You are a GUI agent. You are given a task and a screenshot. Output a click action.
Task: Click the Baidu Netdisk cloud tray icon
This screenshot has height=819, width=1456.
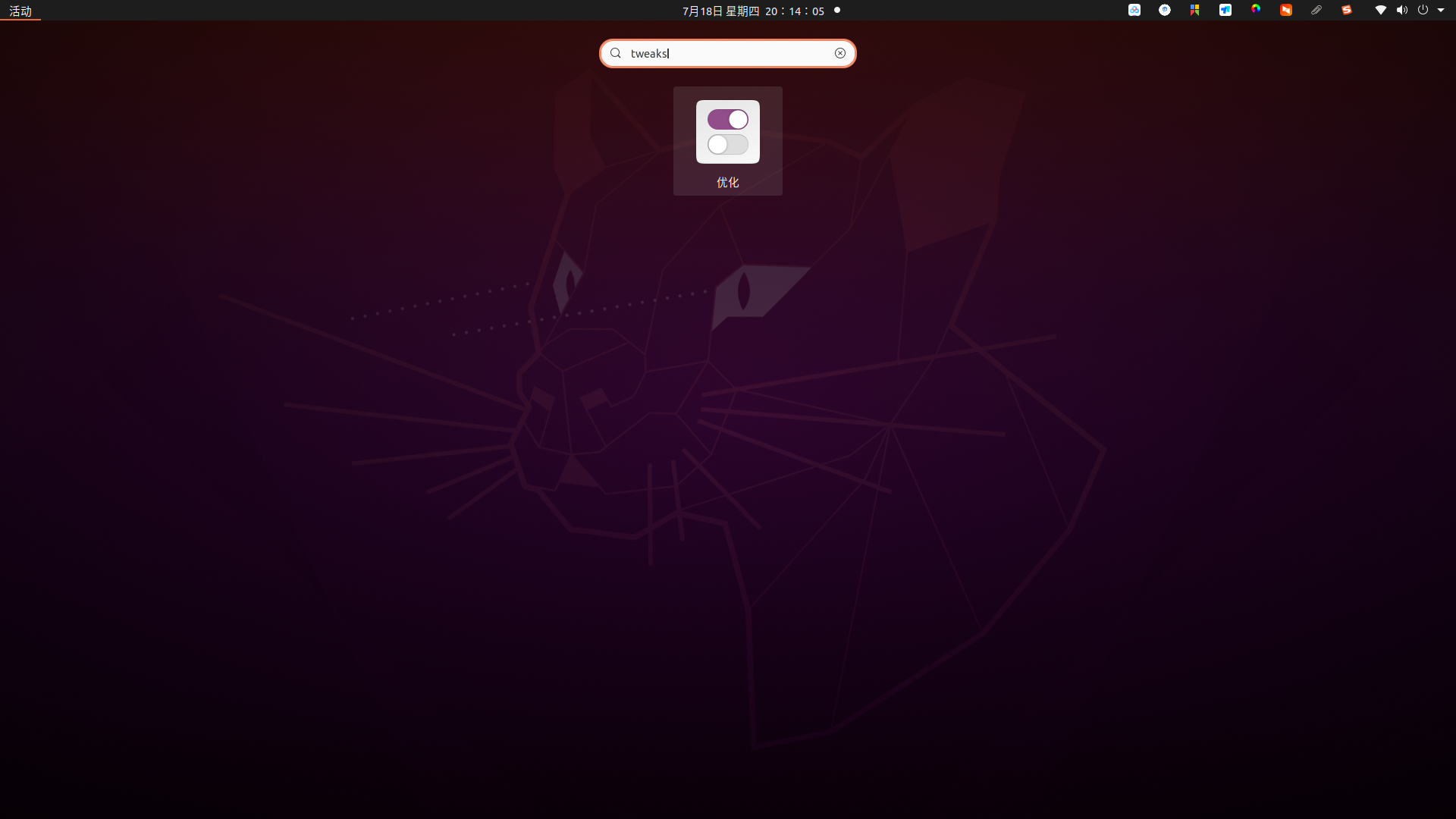point(1134,11)
